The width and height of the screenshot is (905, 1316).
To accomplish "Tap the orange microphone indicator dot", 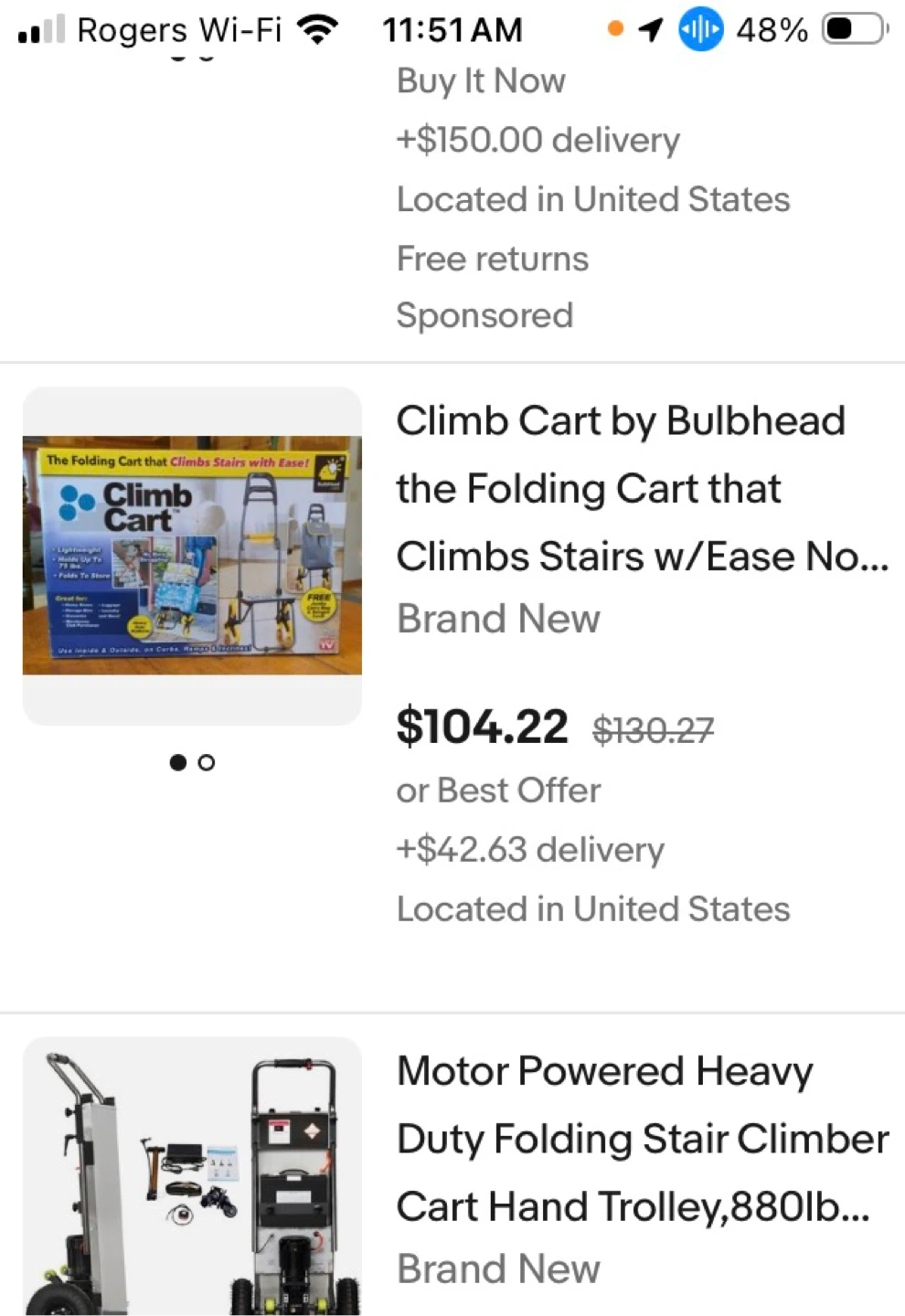I will tap(615, 29).
